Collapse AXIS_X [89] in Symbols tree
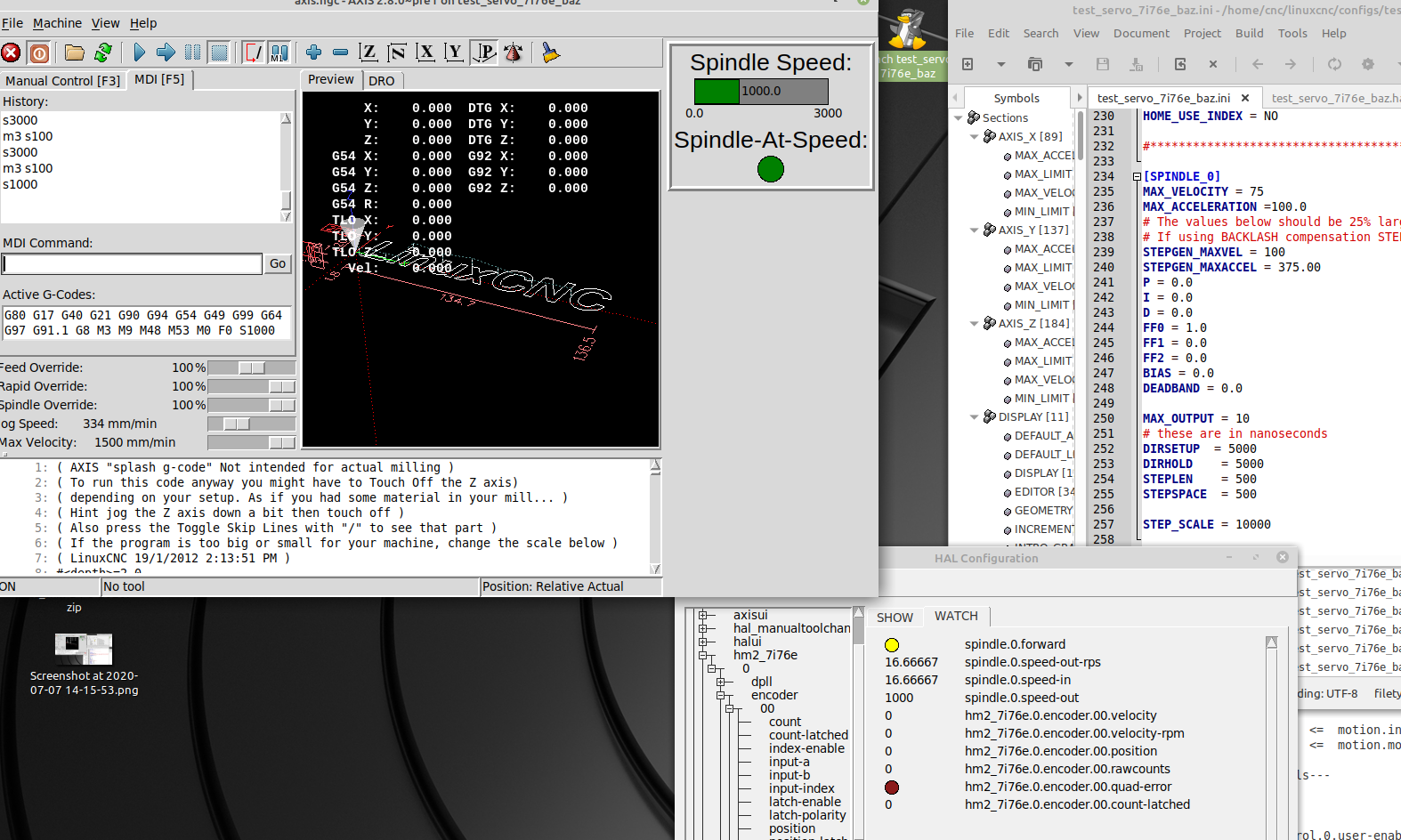Viewport: 1401px width, 840px height. tap(975, 137)
